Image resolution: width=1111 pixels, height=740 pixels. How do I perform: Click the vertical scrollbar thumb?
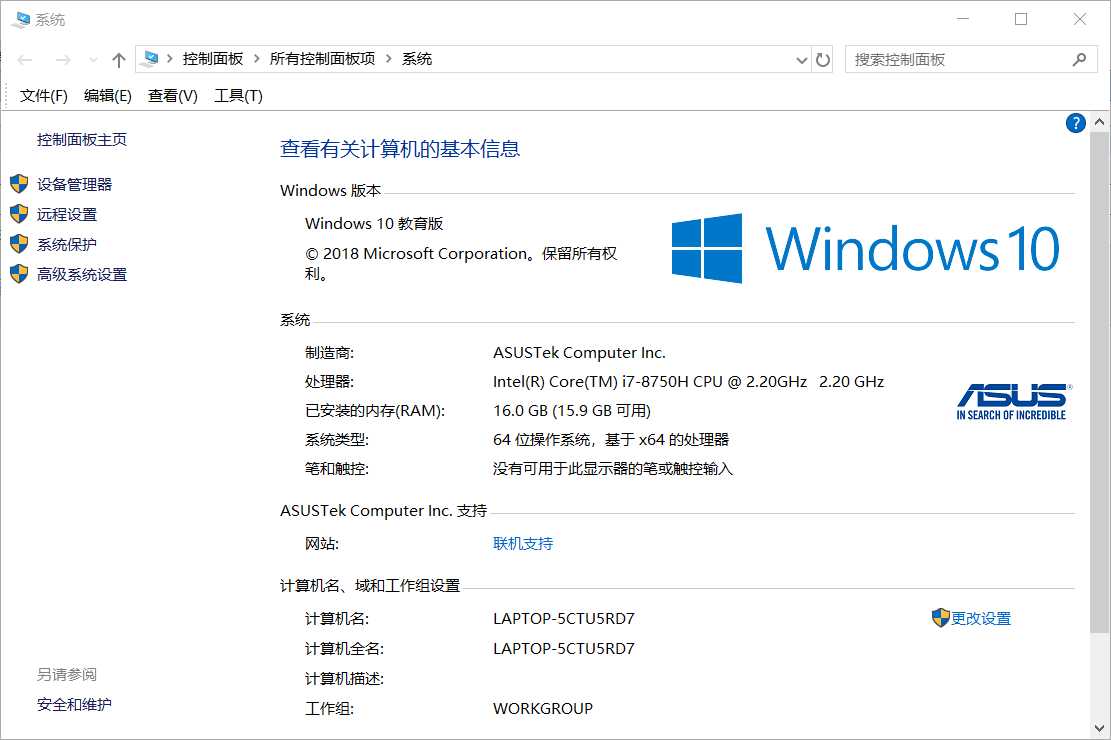point(1099,381)
